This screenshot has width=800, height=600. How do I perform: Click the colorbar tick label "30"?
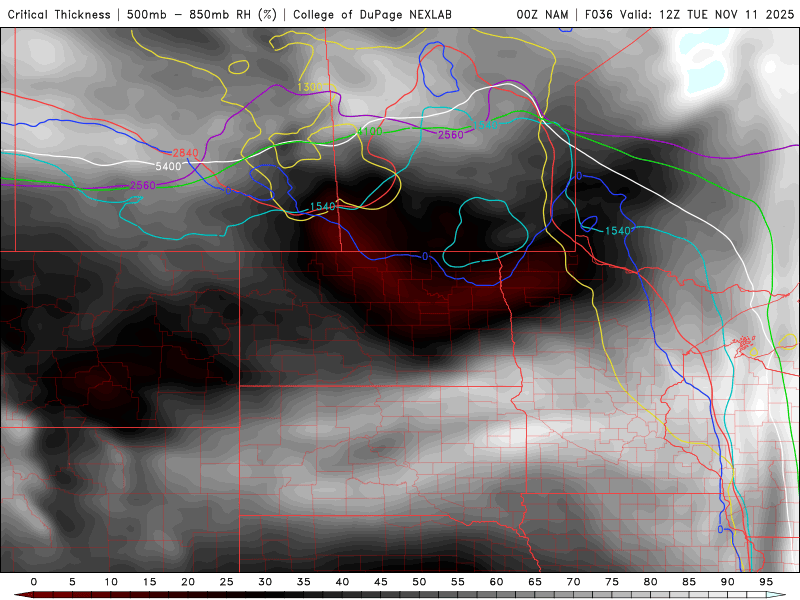click(x=265, y=582)
